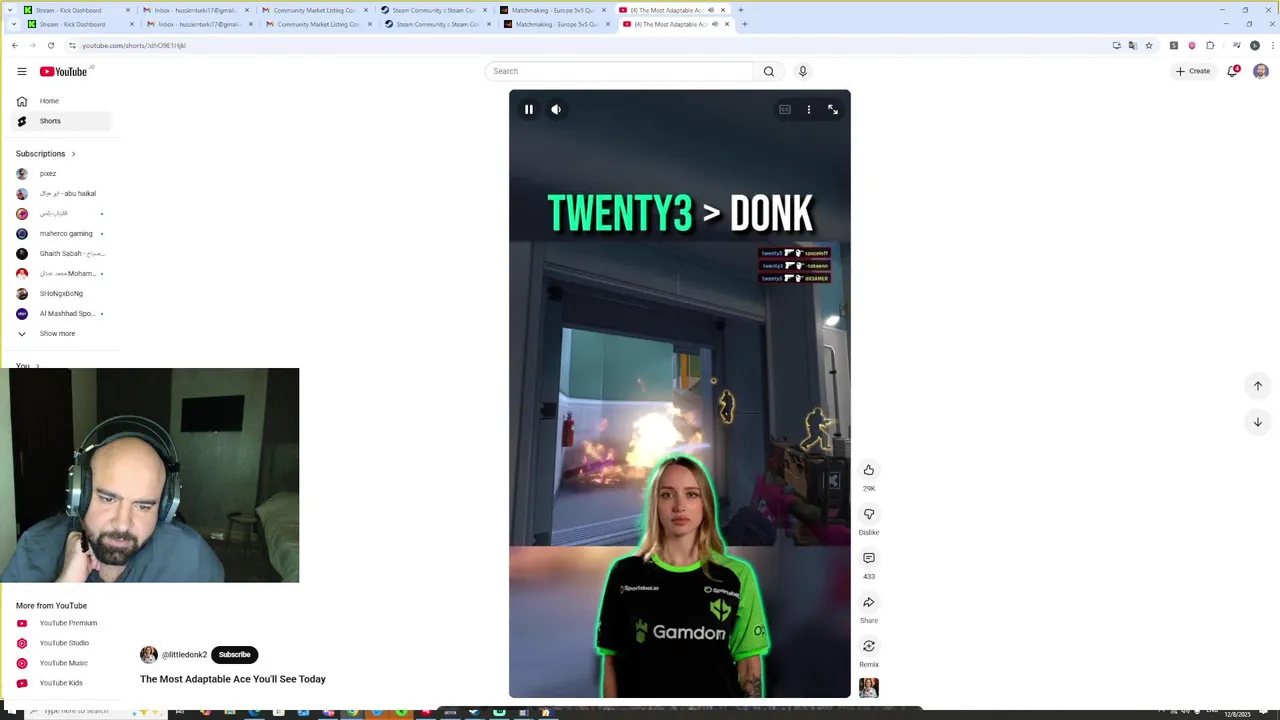Screen dimensions: 1280x720
Task: Go forward in browser history
Action: pos(32,45)
